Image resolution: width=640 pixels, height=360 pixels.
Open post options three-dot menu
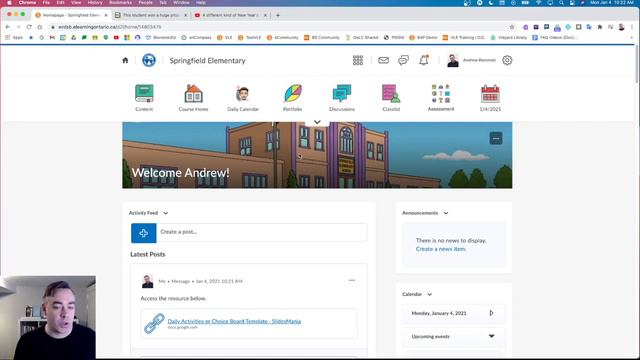(x=352, y=280)
